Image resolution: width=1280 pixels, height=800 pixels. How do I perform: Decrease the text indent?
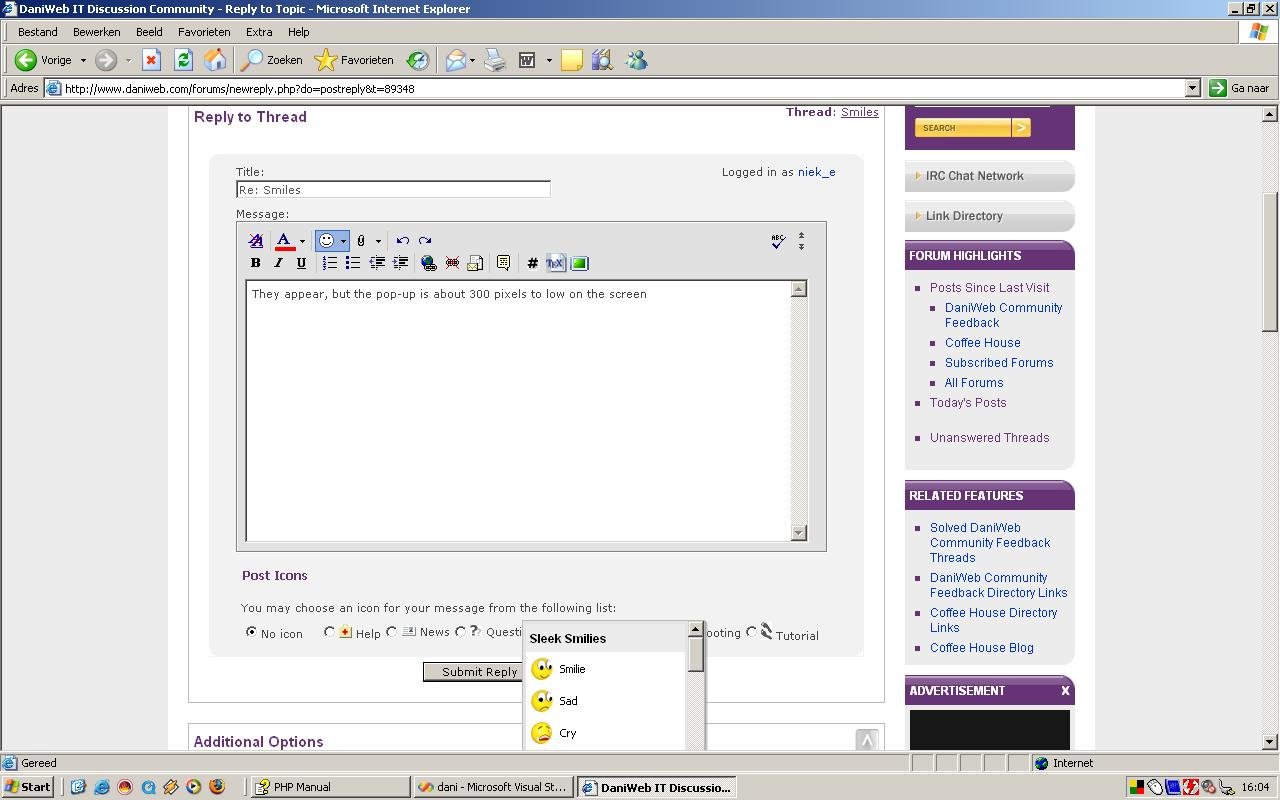pos(377,263)
